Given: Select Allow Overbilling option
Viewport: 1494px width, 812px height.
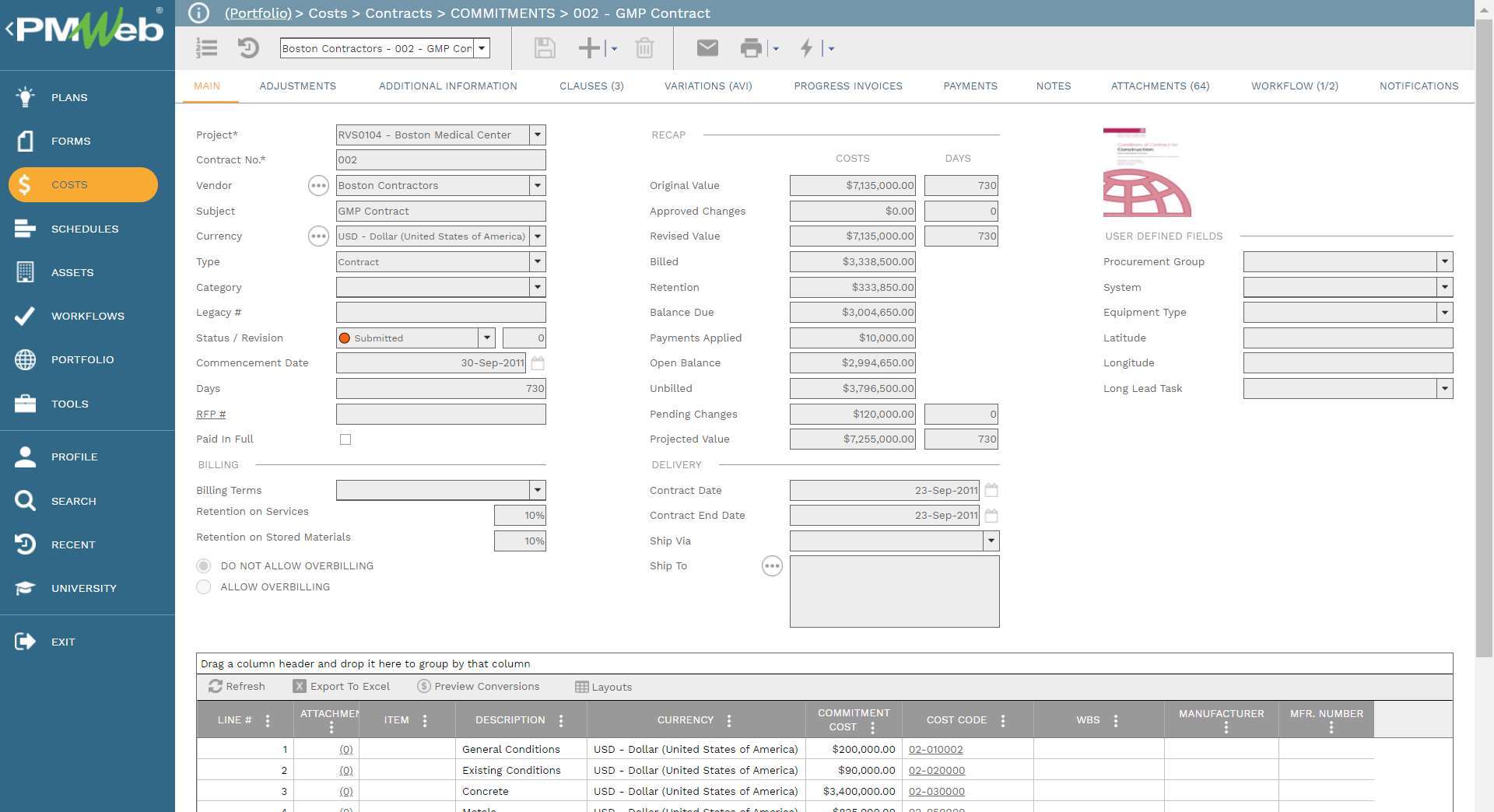Looking at the screenshot, I should coord(204,586).
